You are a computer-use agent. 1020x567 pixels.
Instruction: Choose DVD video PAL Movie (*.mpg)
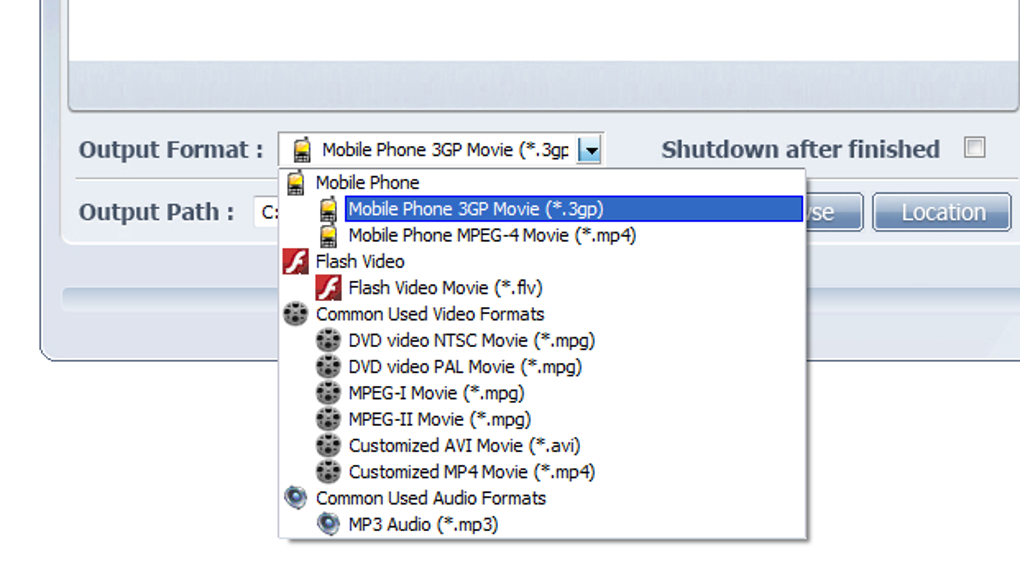(464, 367)
